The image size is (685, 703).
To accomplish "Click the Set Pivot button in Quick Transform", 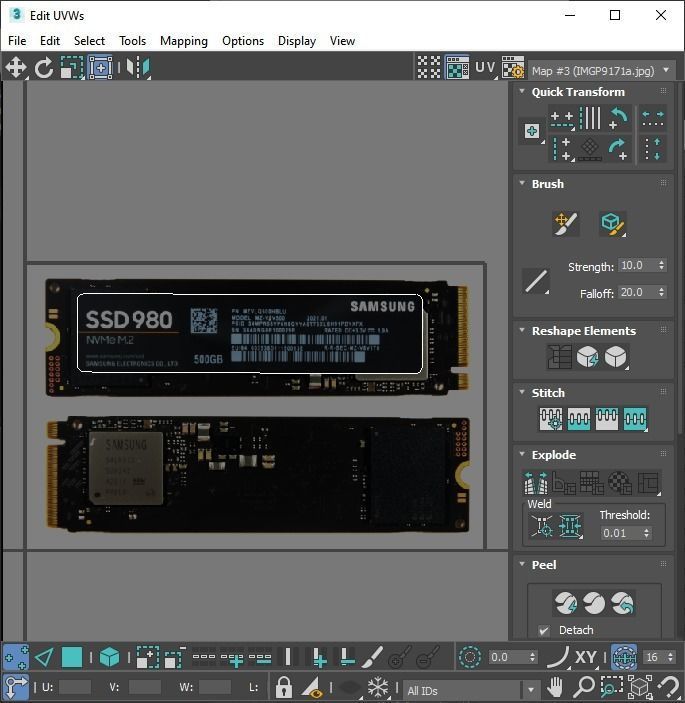I will click(532, 131).
